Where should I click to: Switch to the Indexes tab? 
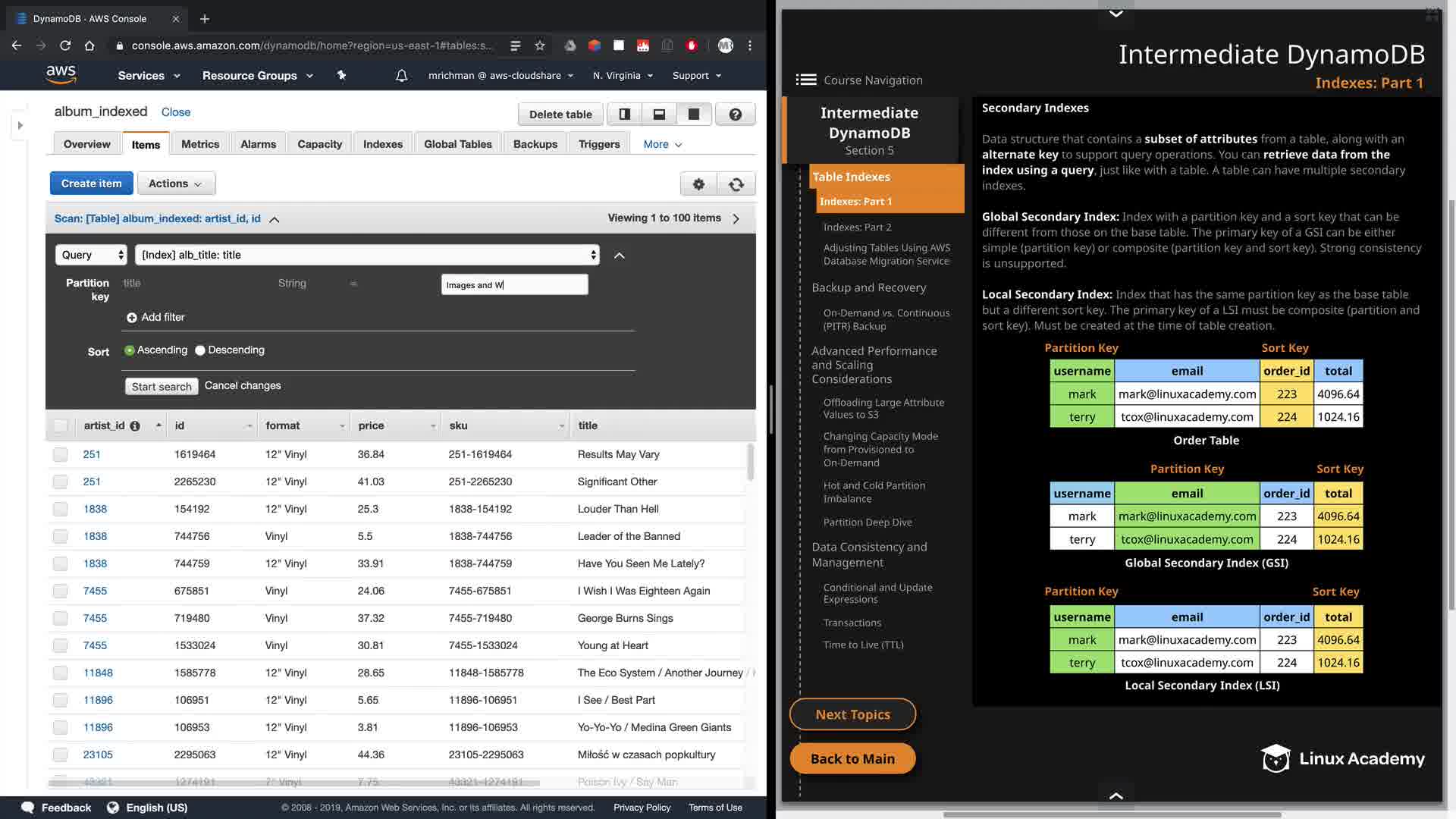382,144
